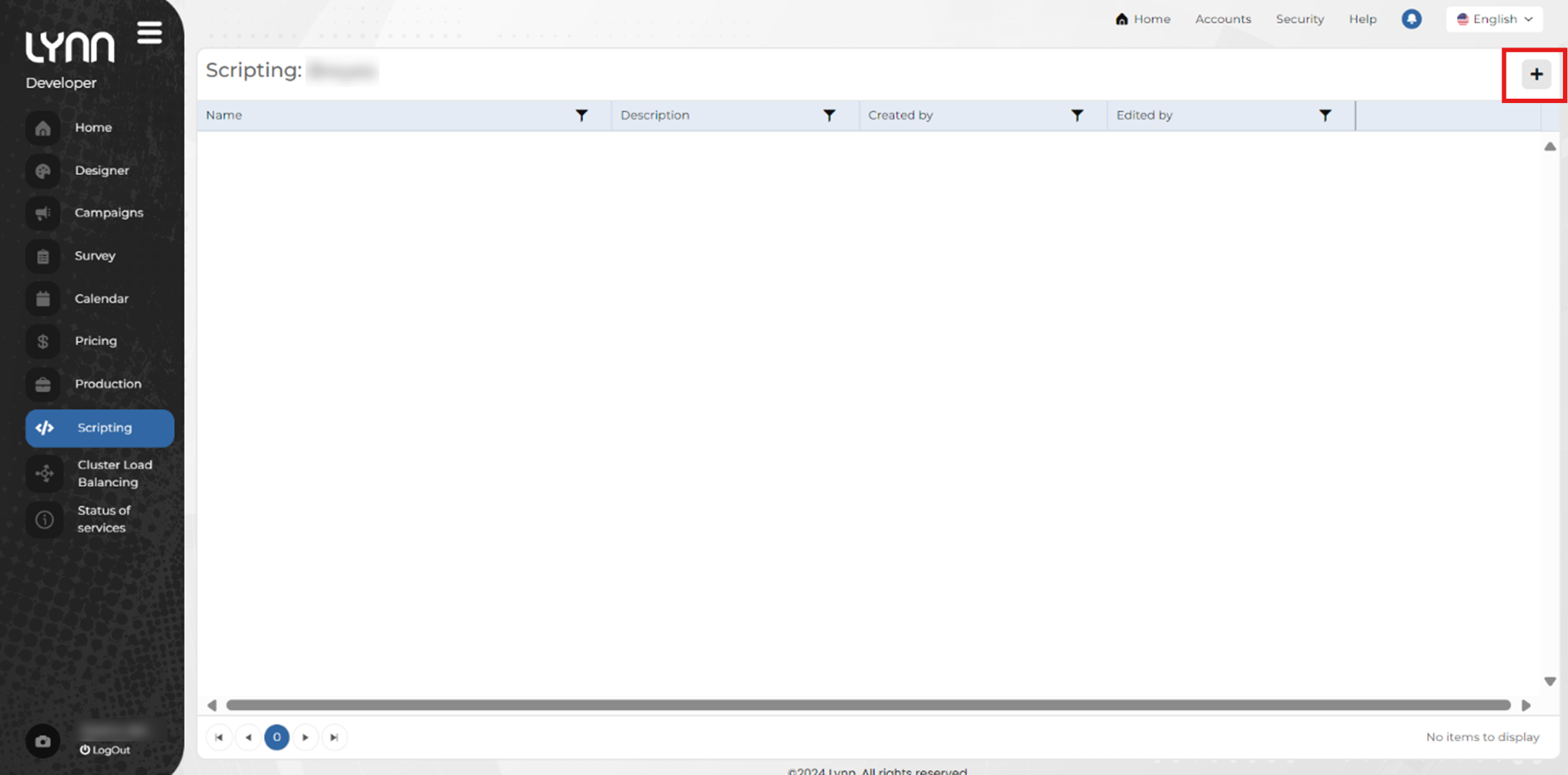Screen dimensions: 1568x775
Task: Click the horizontal scrollbar left arrow
Action: (212, 706)
